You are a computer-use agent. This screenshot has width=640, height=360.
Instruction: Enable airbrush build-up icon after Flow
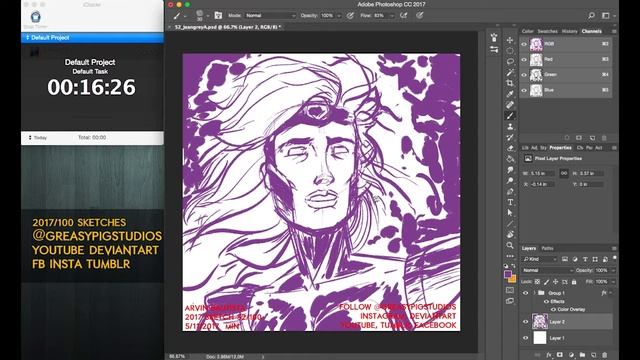(x=404, y=16)
